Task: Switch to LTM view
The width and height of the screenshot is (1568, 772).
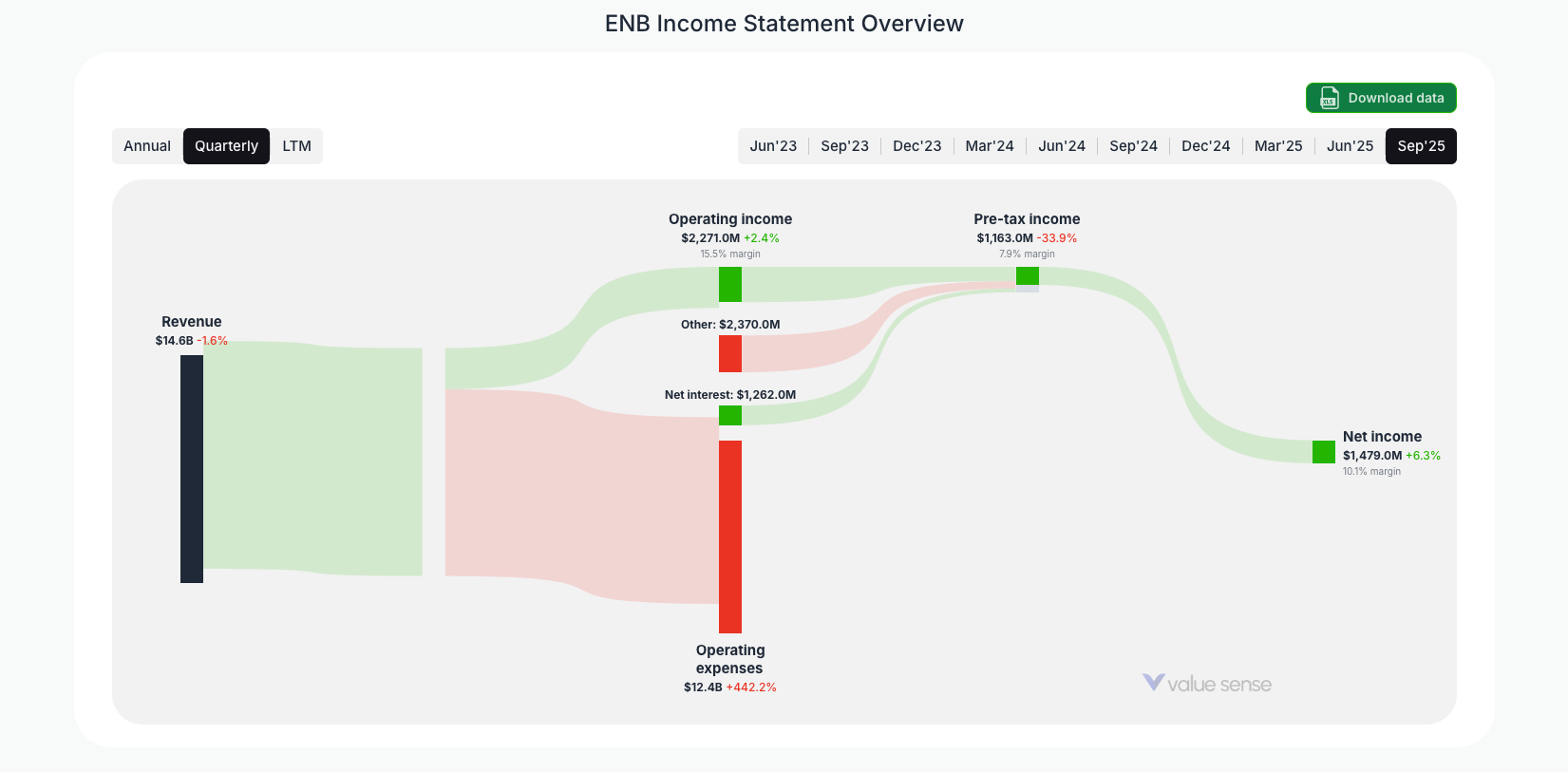Action: pyautogui.click(x=296, y=145)
